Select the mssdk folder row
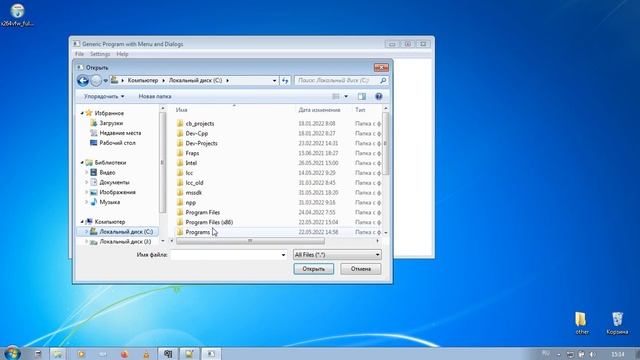 [x=278, y=193]
